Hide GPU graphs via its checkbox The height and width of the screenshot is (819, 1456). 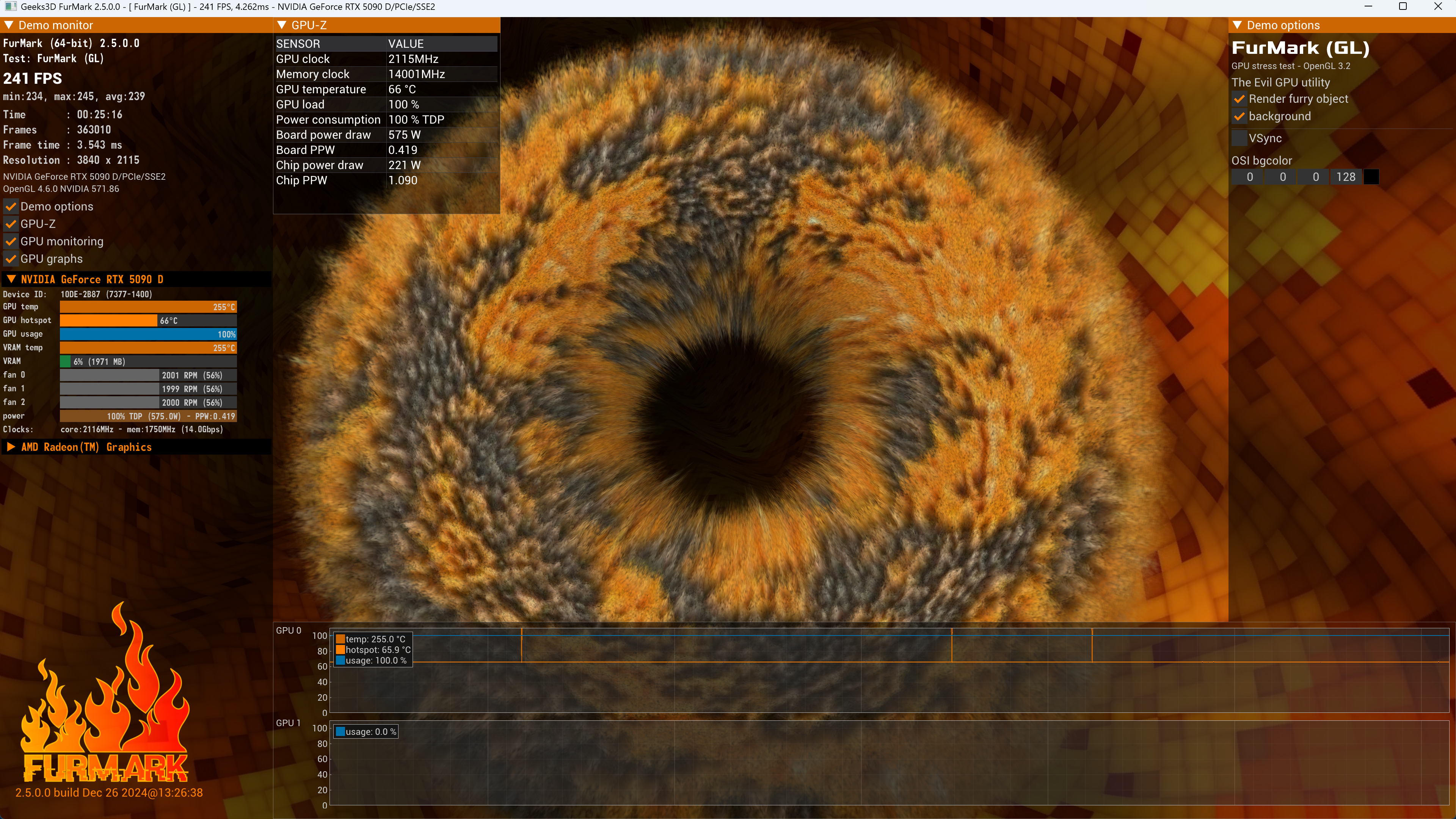point(11,259)
